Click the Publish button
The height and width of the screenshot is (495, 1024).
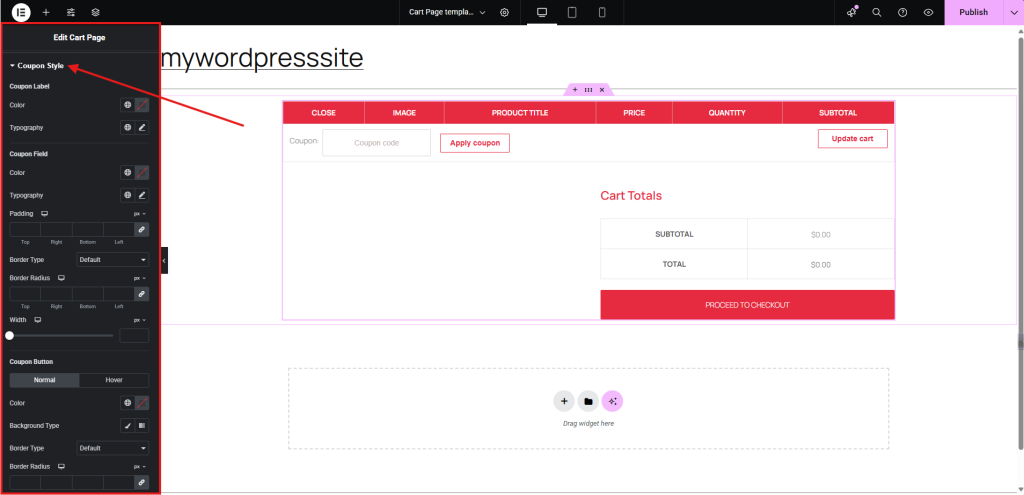(x=974, y=12)
